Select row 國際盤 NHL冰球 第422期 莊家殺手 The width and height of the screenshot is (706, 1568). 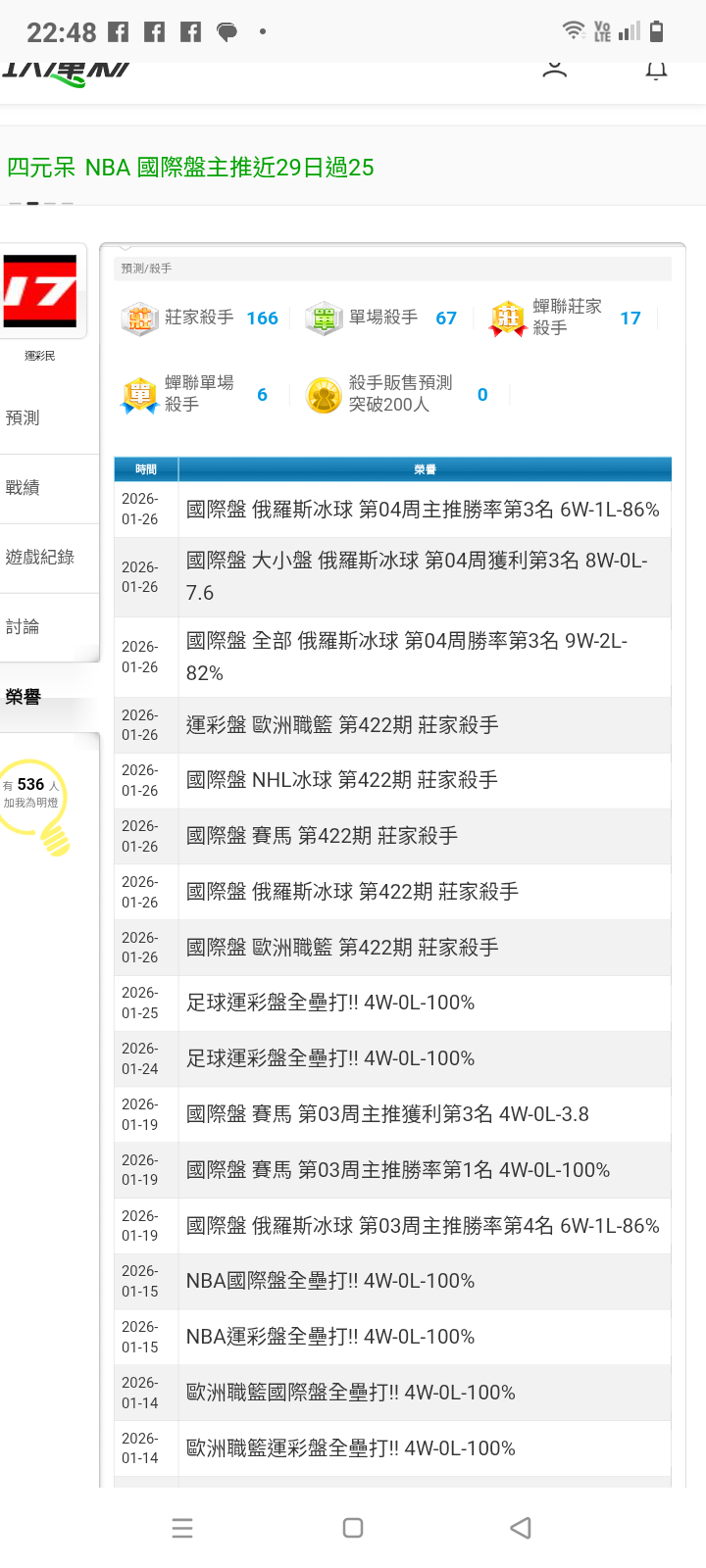click(x=392, y=781)
